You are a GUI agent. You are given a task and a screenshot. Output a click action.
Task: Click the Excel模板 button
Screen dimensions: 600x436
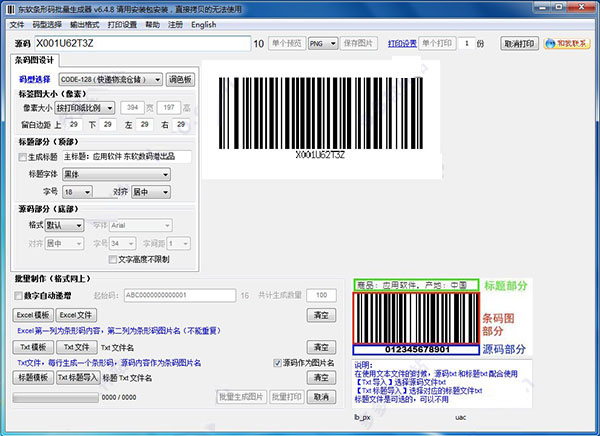tap(34, 315)
